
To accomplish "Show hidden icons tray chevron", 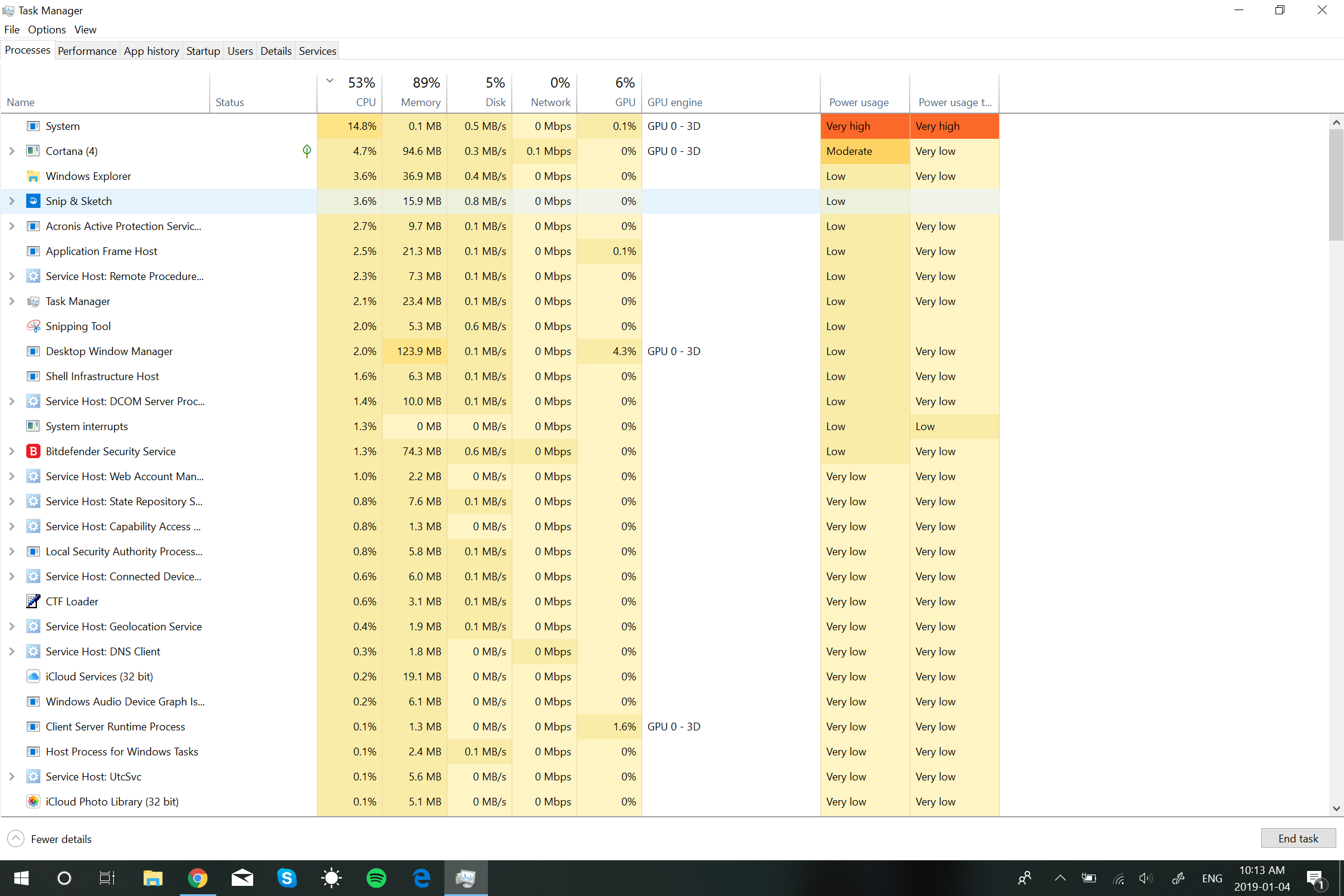I will click(x=1060, y=878).
